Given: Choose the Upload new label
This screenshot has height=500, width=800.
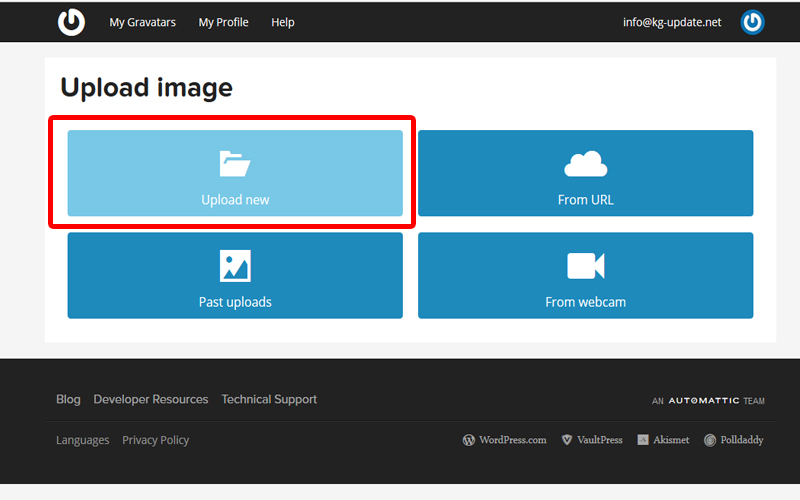Looking at the screenshot, I should pyautogui.click(x=235, y=199).
